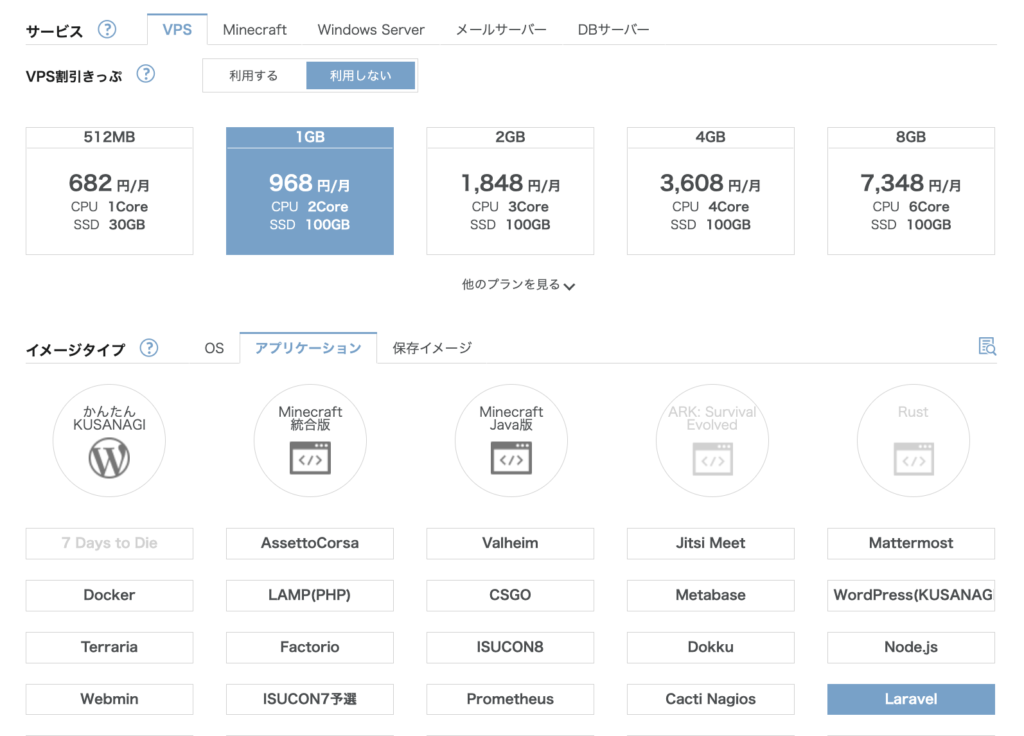The width and height of the screenshot is (1024, 736).
Task: Select the Docker application
Action: click(110, 596)
